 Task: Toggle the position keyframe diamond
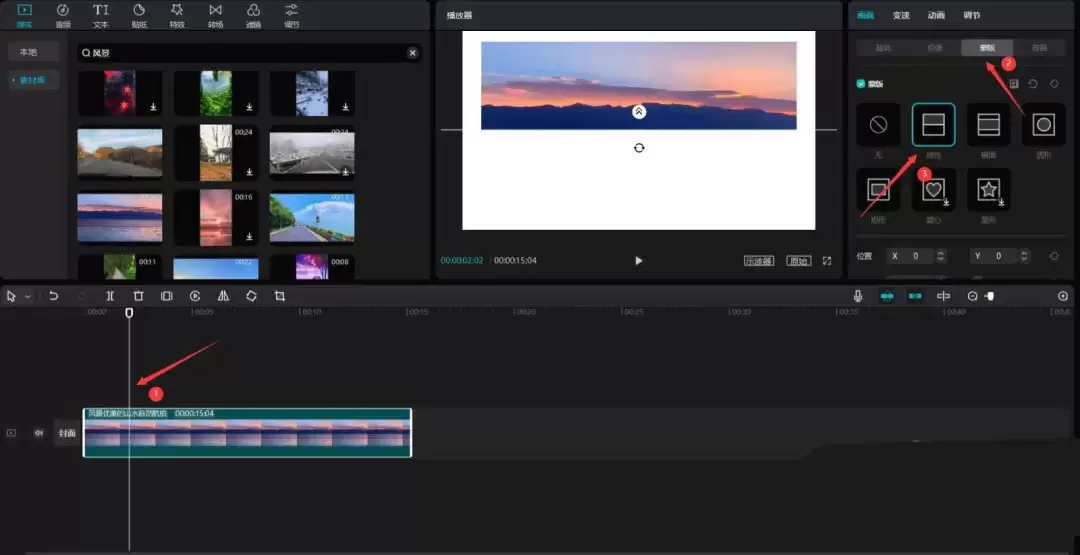coord(1054,256)
